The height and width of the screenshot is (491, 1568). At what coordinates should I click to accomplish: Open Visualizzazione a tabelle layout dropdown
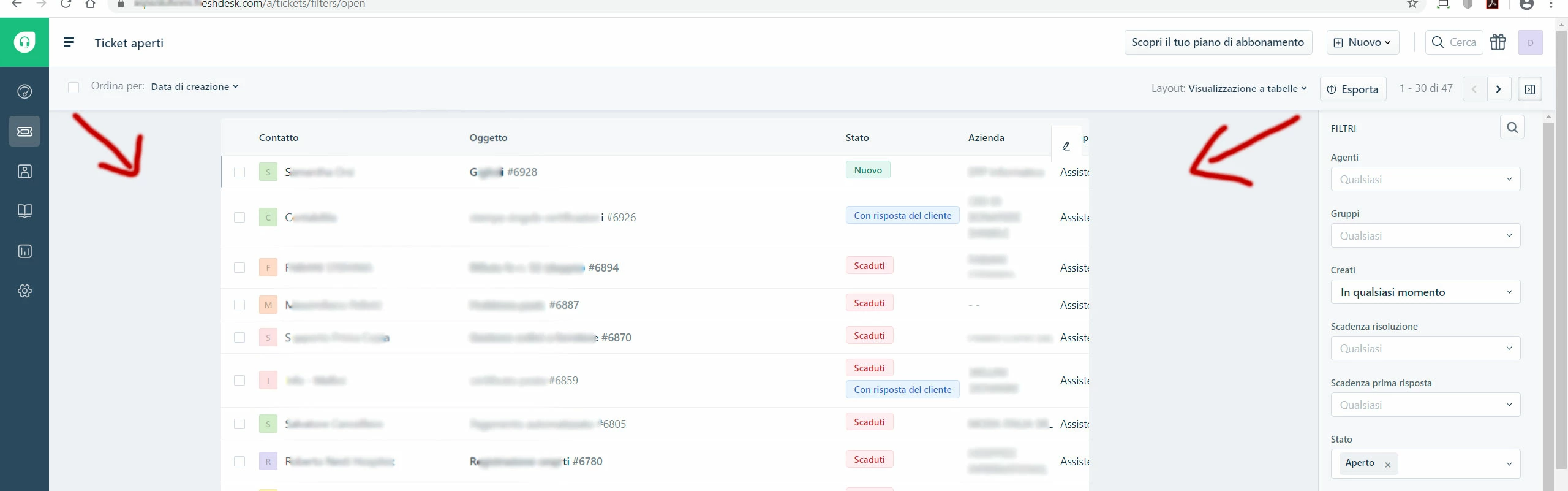coord(1247,88)
